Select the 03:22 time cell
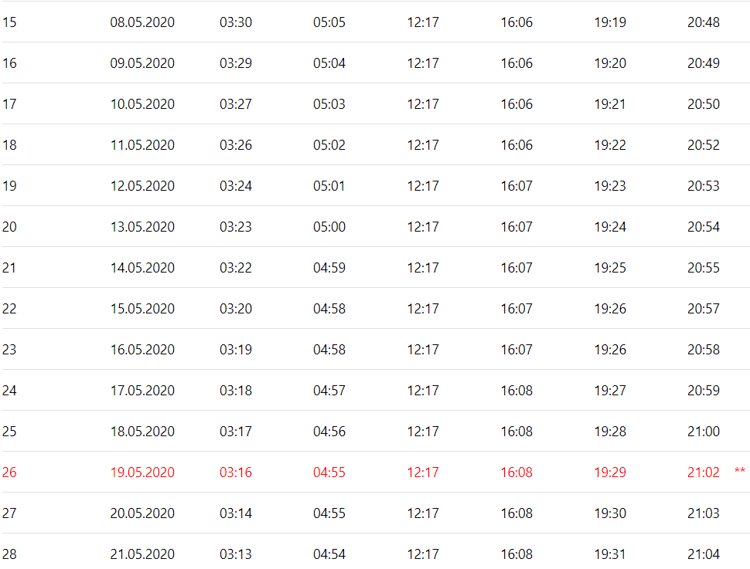This screenshot has width=750, height=569. (236, 268)
